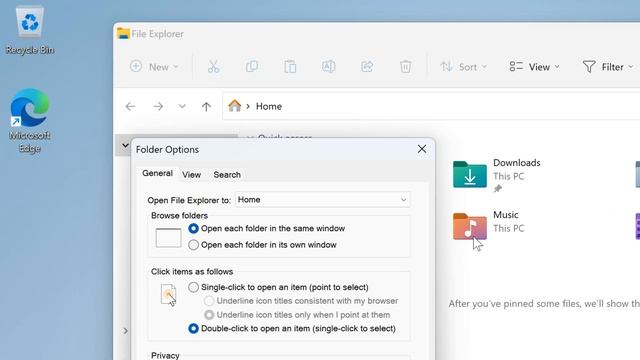
Task: Switch to the View tab in Folder Options
Action: click(191, 175)
